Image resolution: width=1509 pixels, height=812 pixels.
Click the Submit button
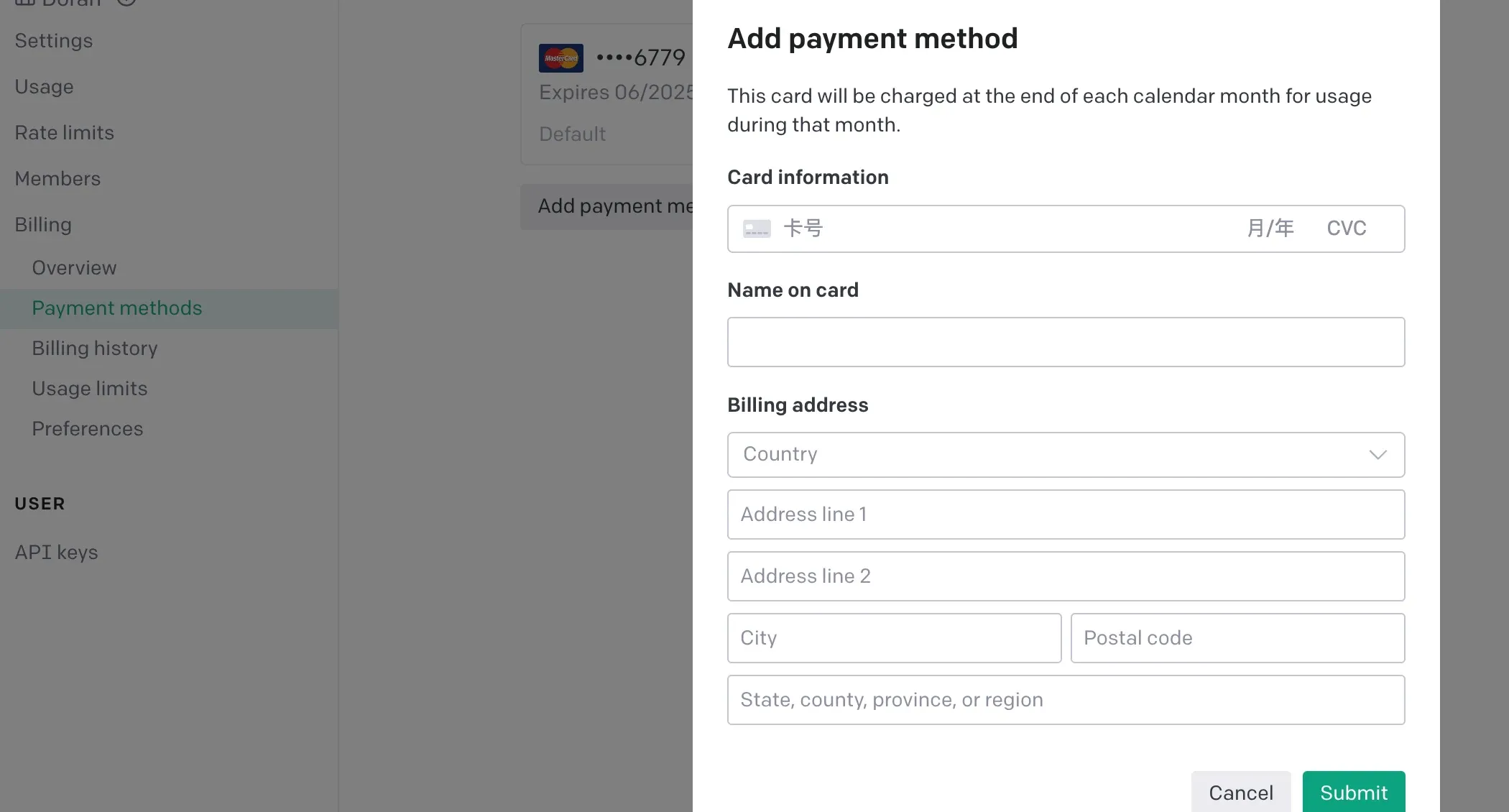(x=1353, y=792)
